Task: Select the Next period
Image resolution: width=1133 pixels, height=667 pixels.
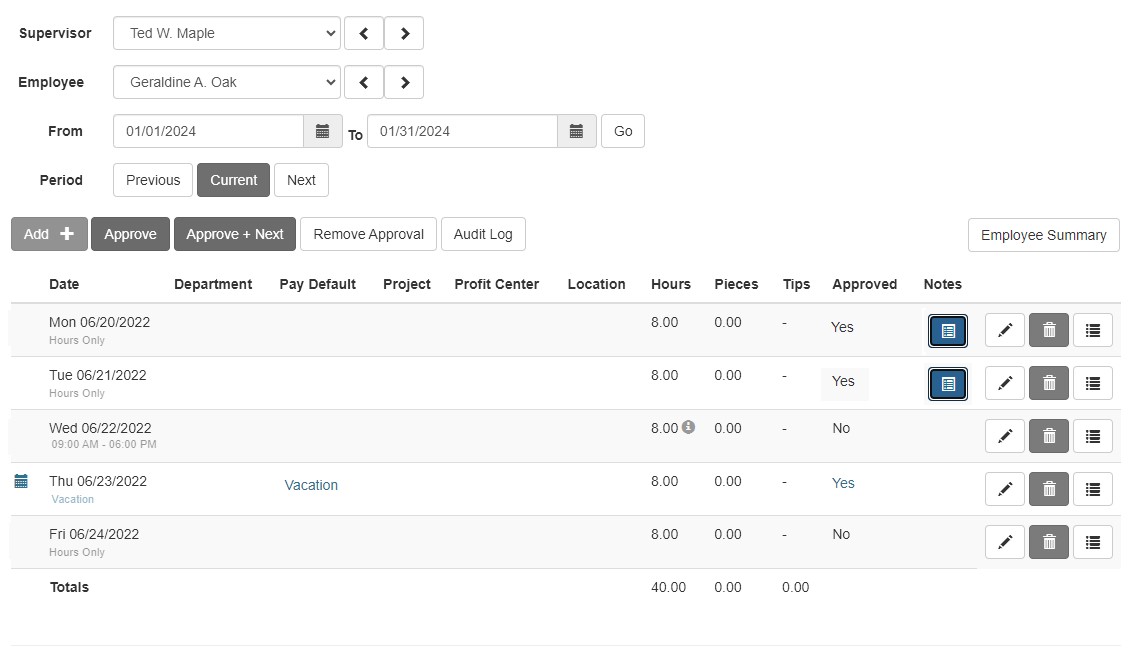Action: (301, 180)
